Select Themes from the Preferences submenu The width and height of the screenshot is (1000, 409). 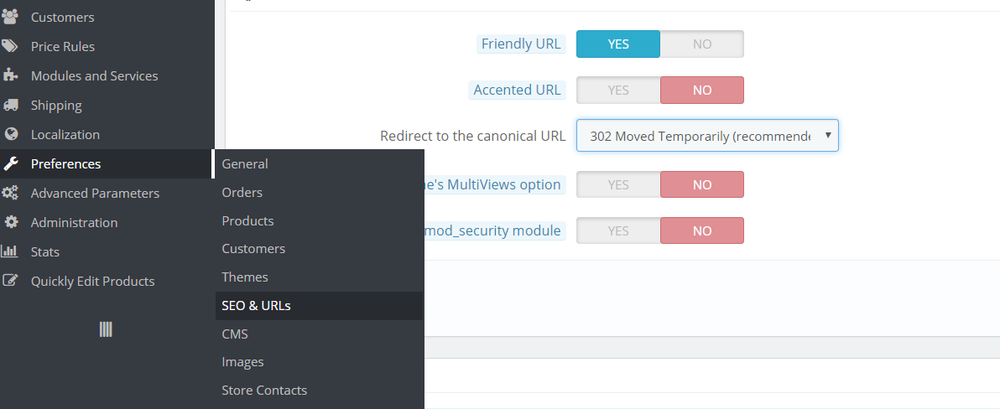pyautogui.click(x=245, y=277)
